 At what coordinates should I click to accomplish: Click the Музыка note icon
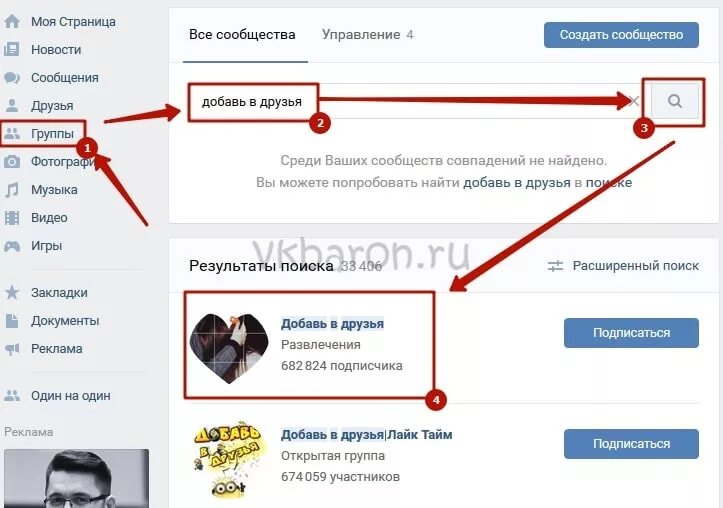point(12,189)
